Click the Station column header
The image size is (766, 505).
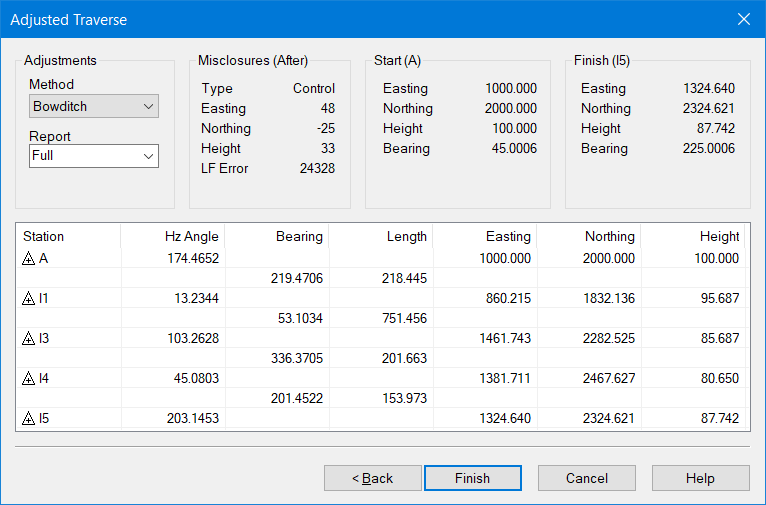coord(68,236)
